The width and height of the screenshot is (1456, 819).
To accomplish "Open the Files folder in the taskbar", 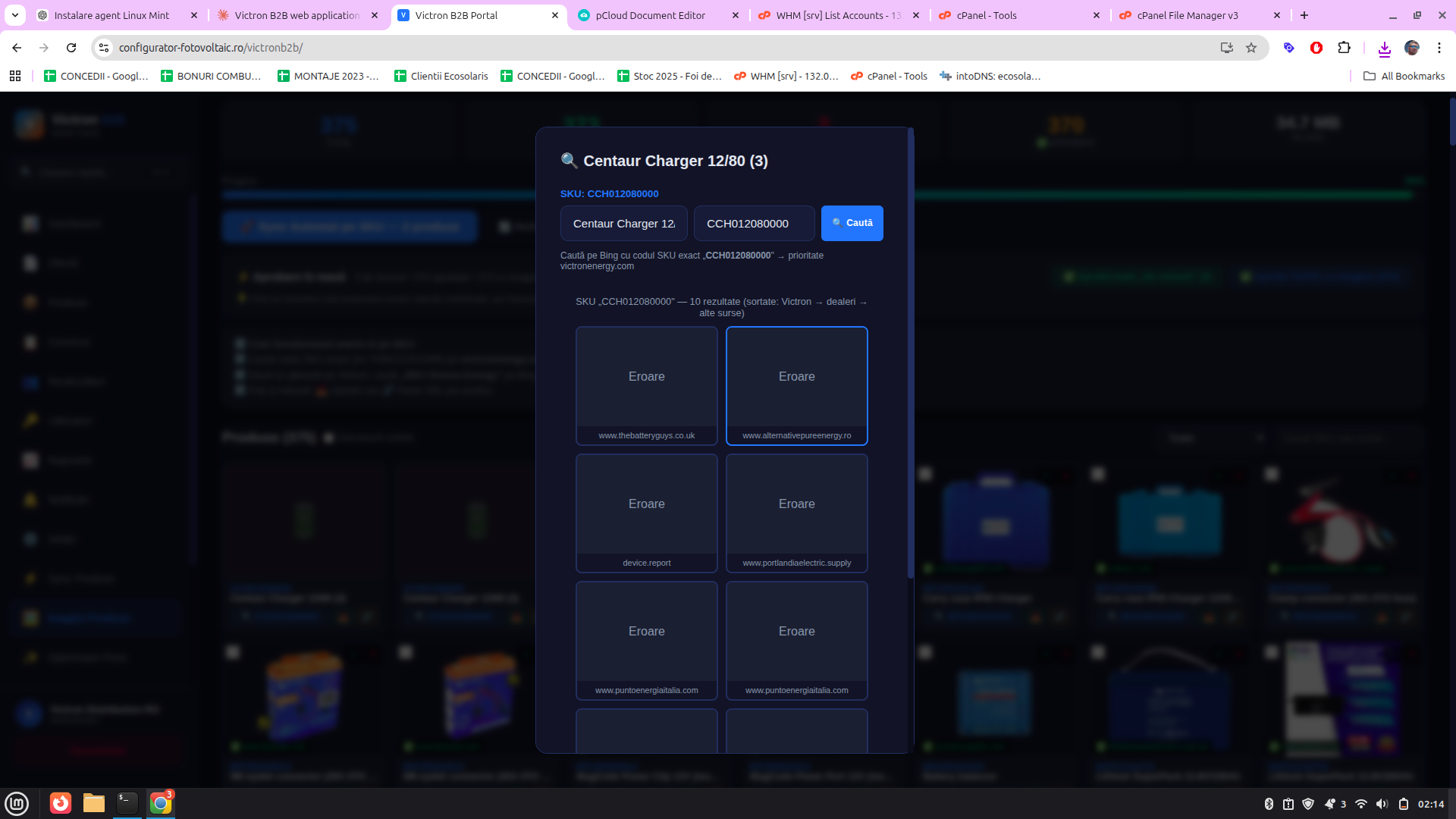I will (x=94, y=803).
